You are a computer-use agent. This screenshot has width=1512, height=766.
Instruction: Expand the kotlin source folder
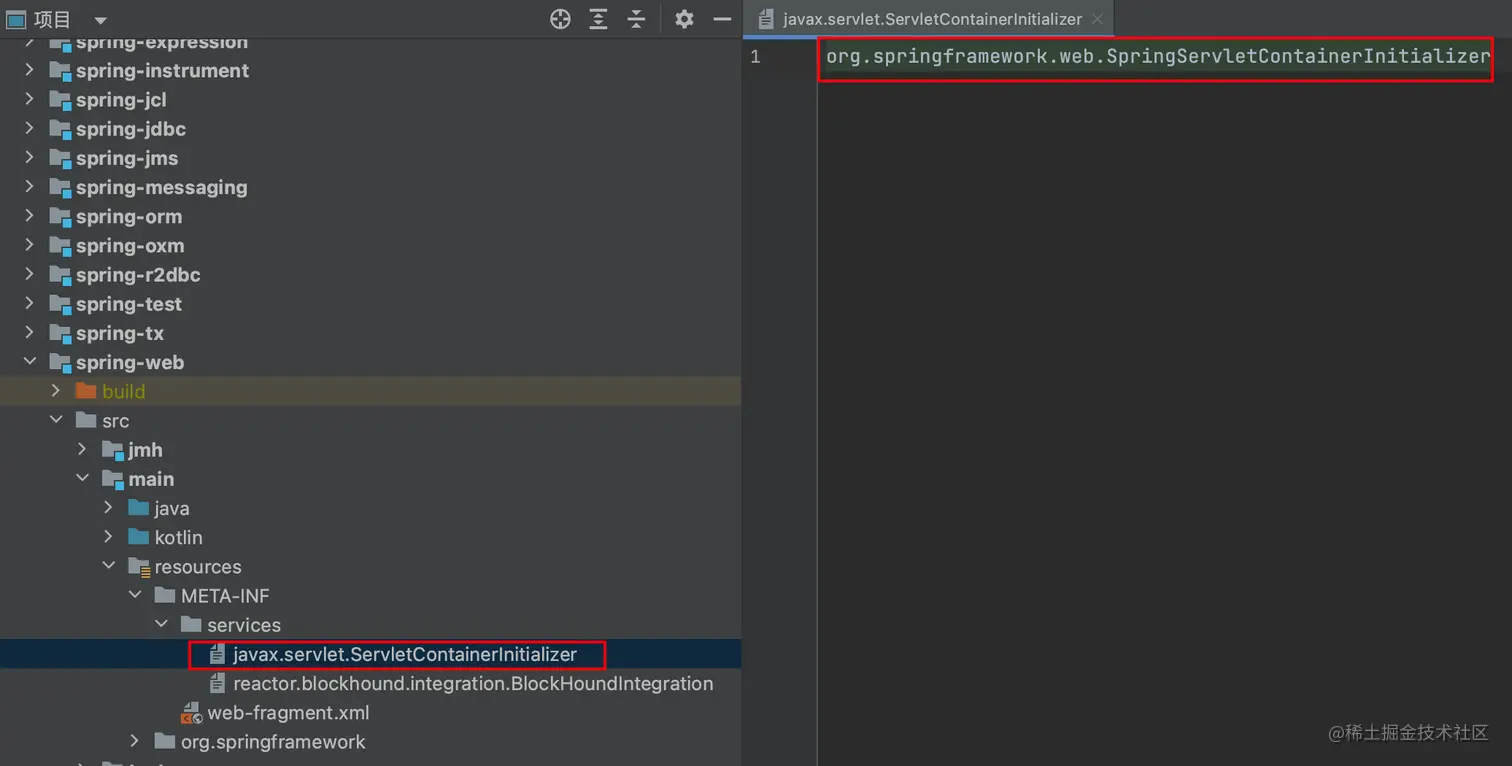click(x=108, y=537)
